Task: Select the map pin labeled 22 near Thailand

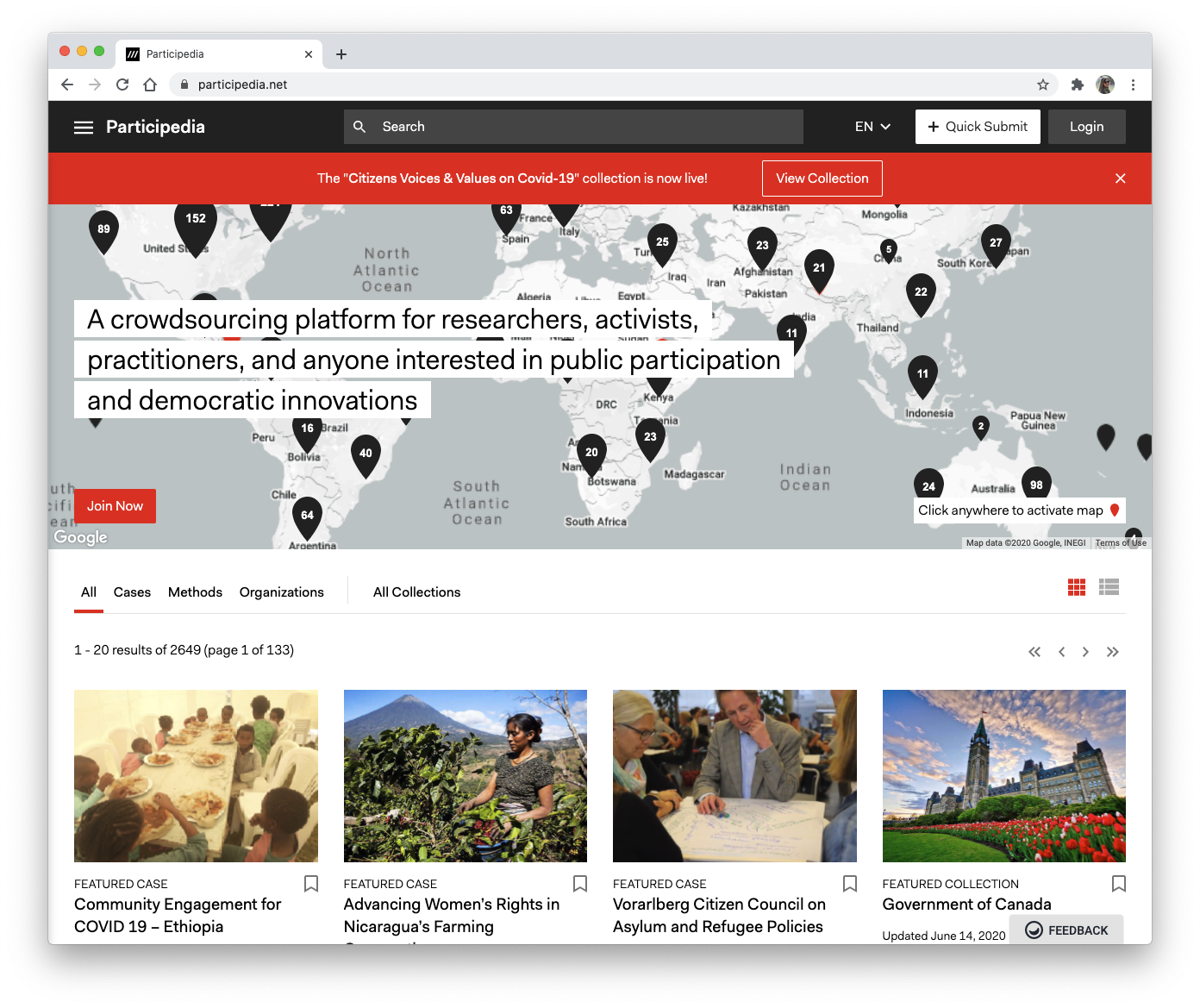Action: (921, 294)
